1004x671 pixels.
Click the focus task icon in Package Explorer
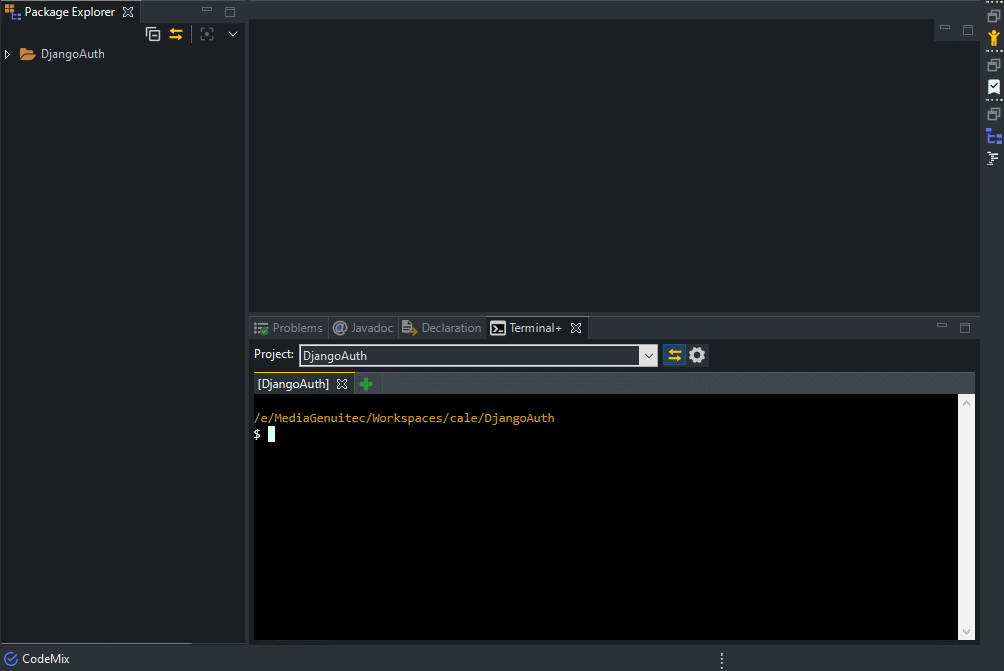tap(207, 34)
